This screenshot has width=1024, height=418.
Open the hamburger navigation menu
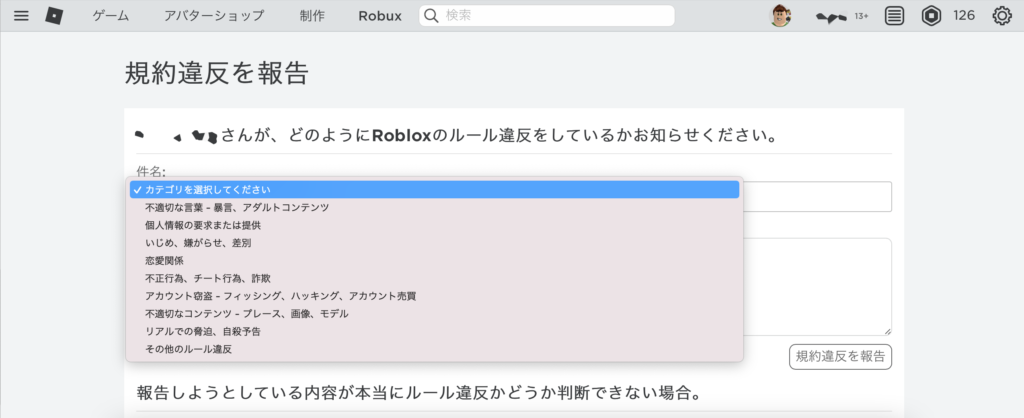[22, 16]
